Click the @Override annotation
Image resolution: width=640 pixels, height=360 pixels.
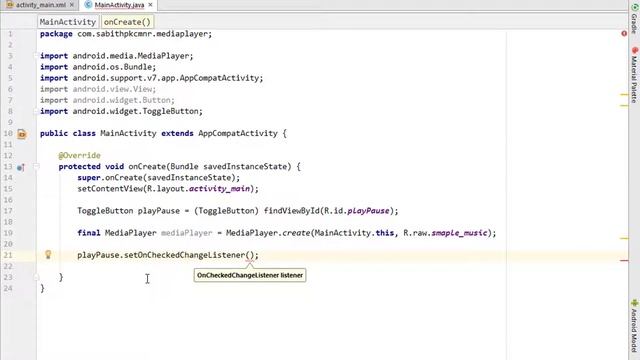pos(80,156)
